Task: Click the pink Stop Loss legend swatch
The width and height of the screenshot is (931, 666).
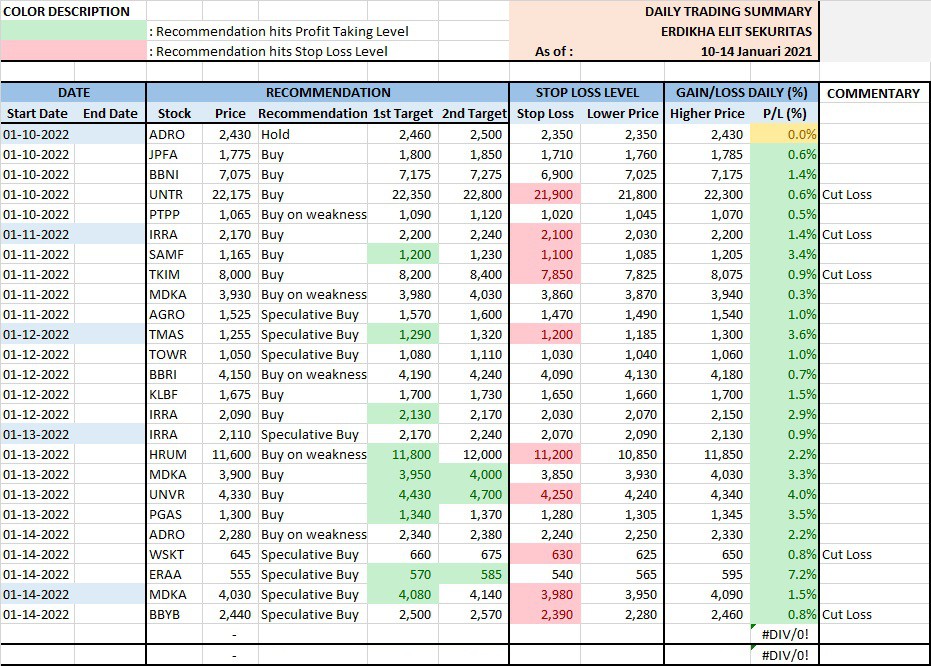Action: [73, 51]
